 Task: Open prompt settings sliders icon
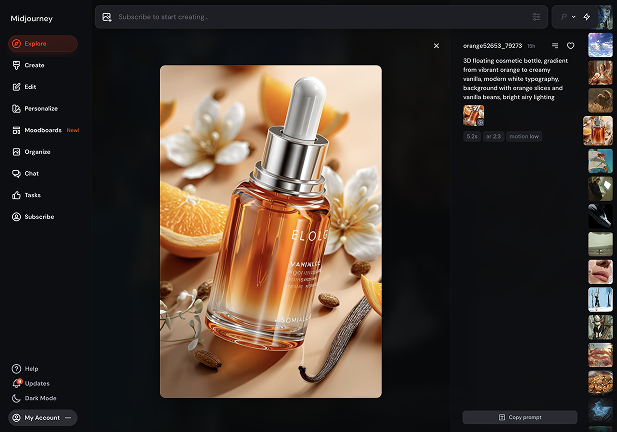(536, 17)
